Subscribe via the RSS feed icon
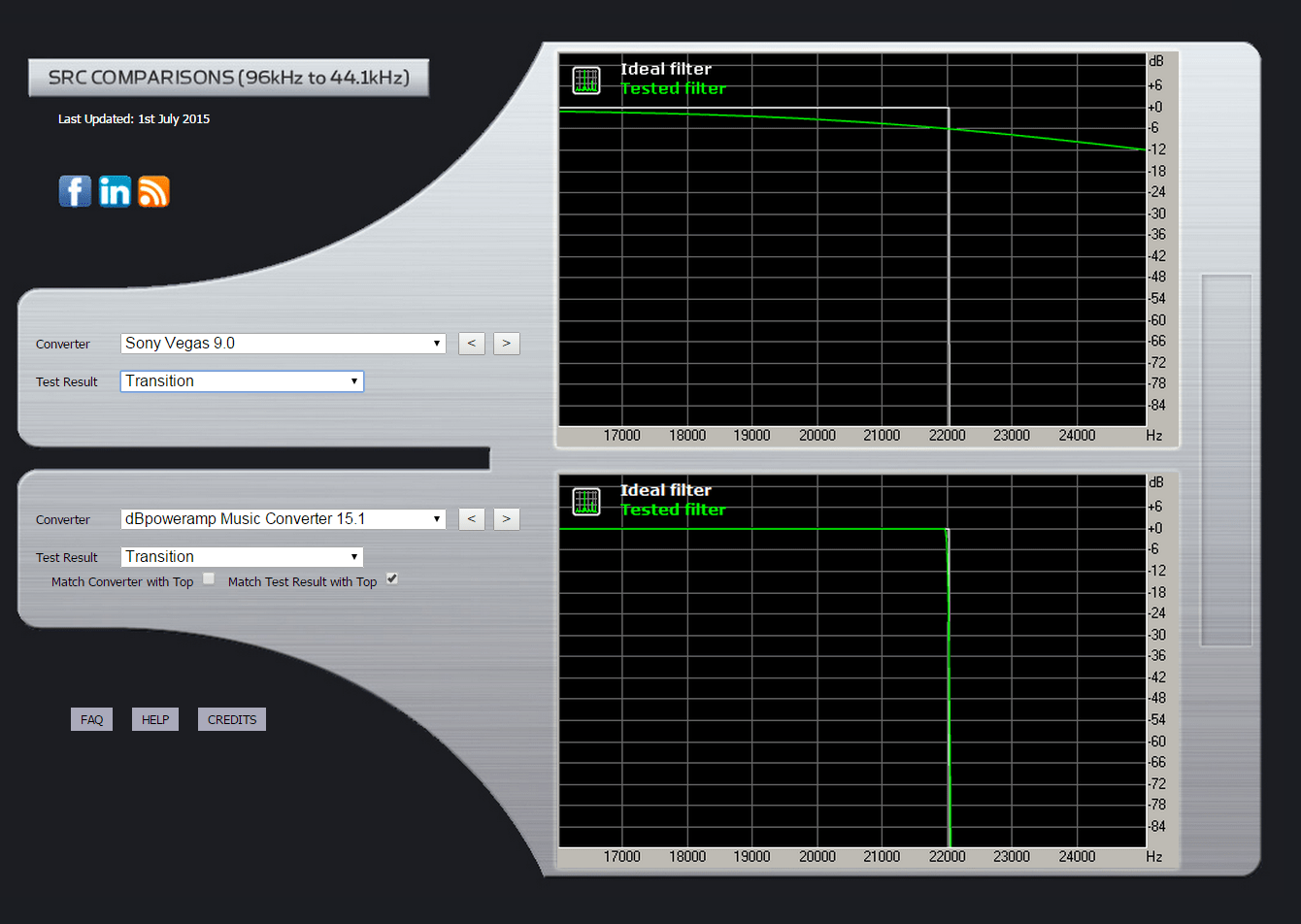1301x924 pixels. tap(152, 191)
